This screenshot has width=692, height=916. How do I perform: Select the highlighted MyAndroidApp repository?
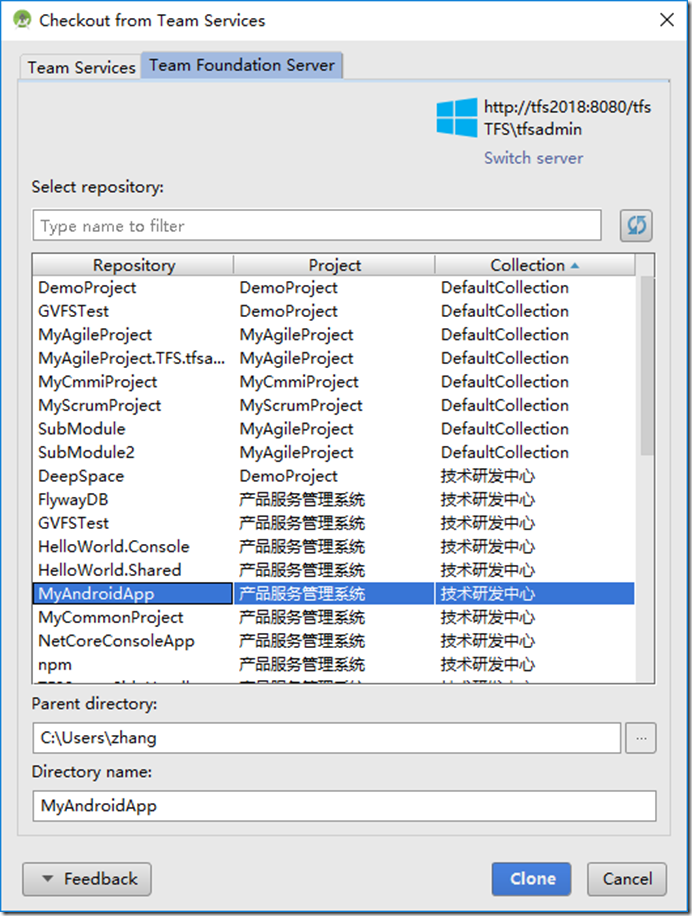334,594
